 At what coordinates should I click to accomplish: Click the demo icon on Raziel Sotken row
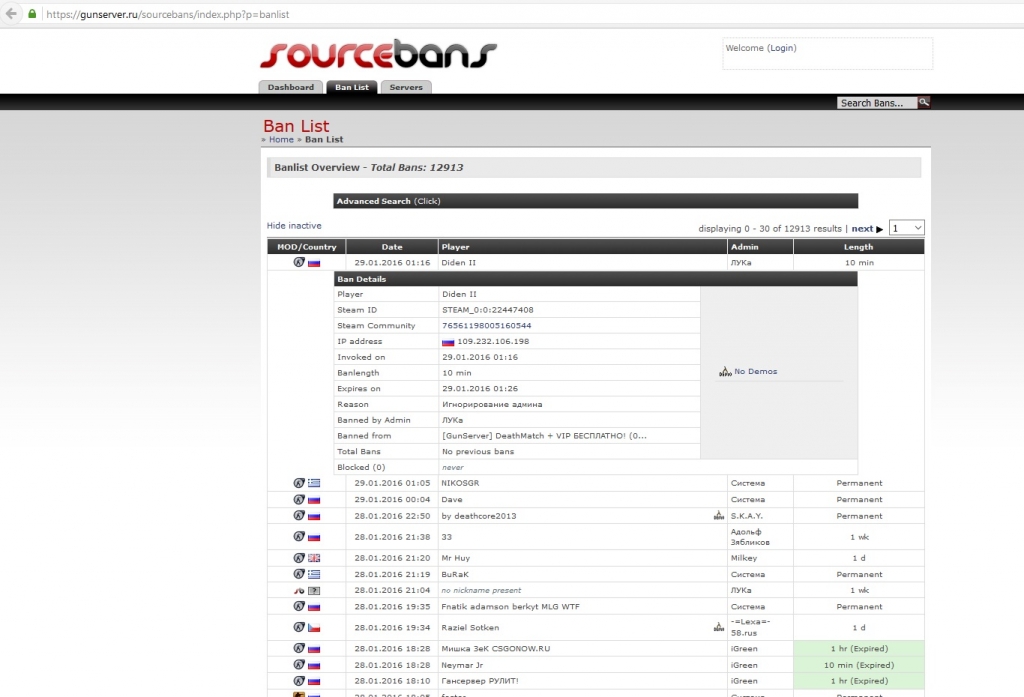(718, 627)
